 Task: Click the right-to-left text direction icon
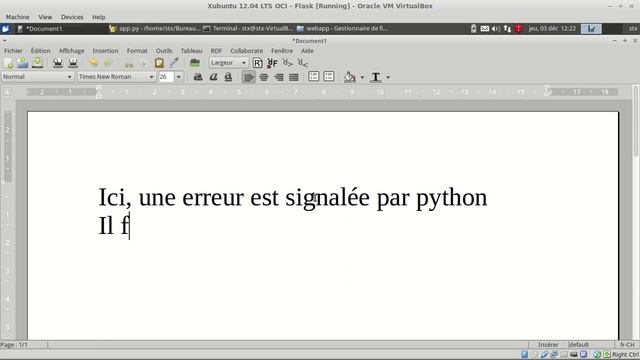[302, 63]
